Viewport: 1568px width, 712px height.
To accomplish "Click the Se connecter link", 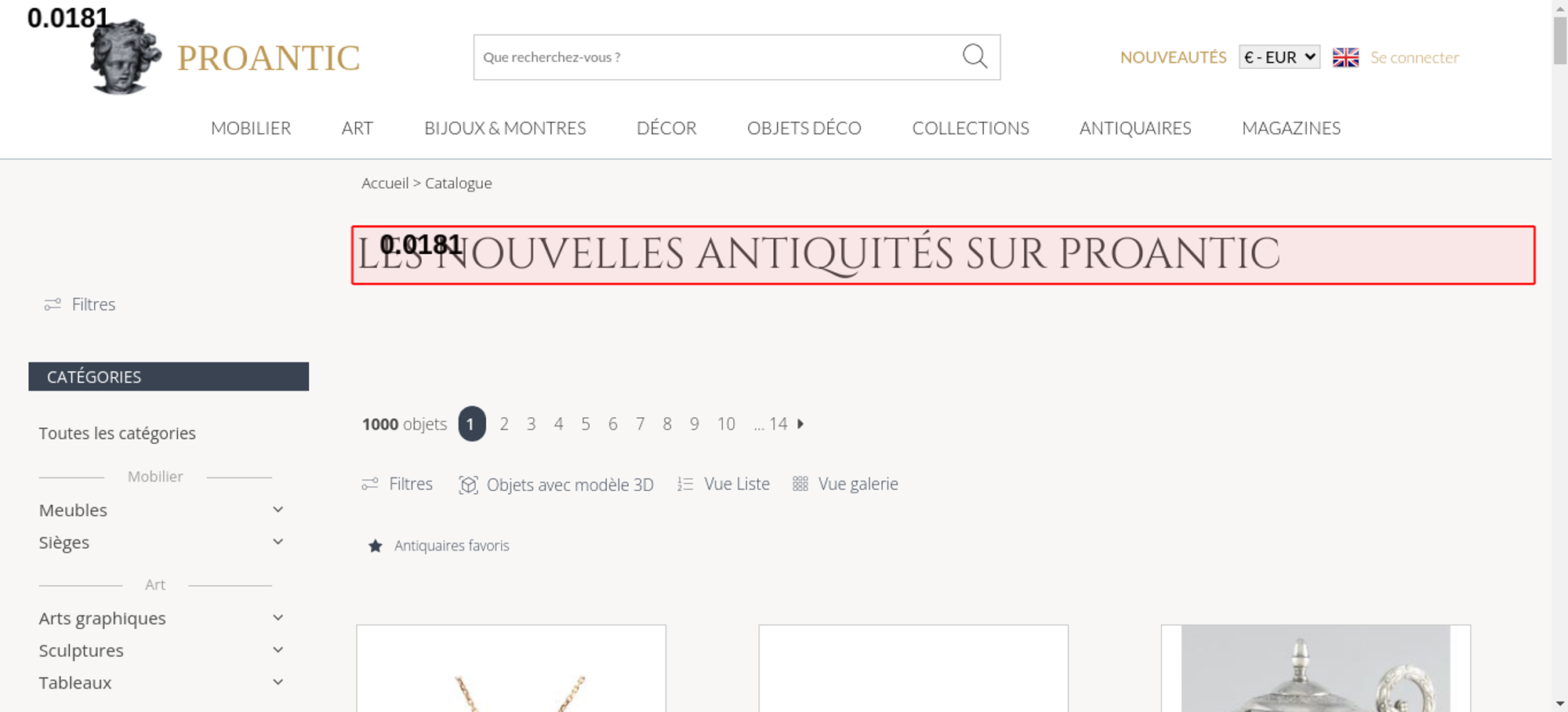I will (1414, 57).
